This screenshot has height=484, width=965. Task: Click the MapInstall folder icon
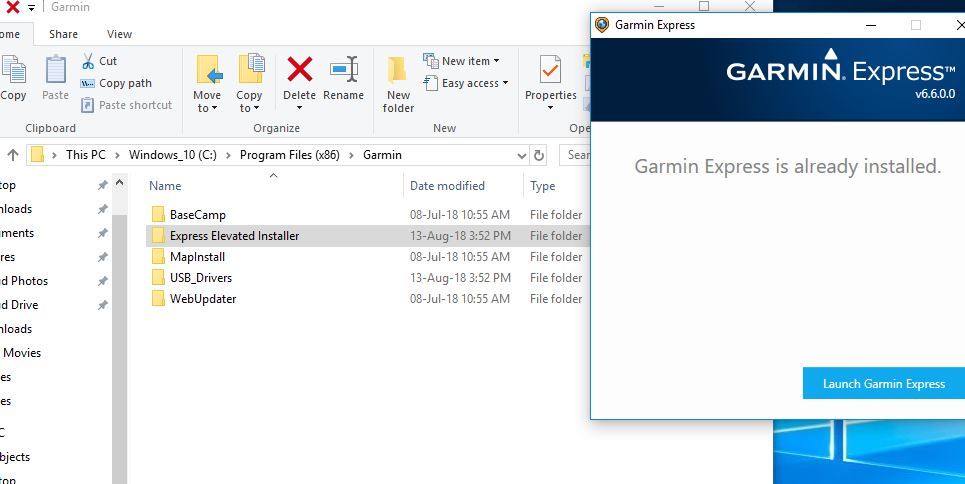pyautogui.click(x=158, y=256)
